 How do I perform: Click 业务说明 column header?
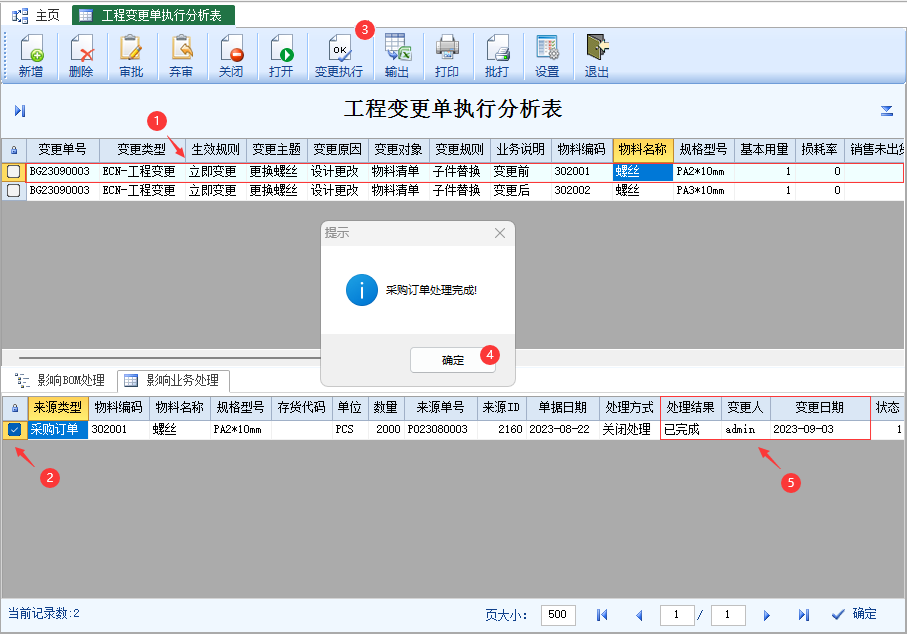click(x=521, y=150)
